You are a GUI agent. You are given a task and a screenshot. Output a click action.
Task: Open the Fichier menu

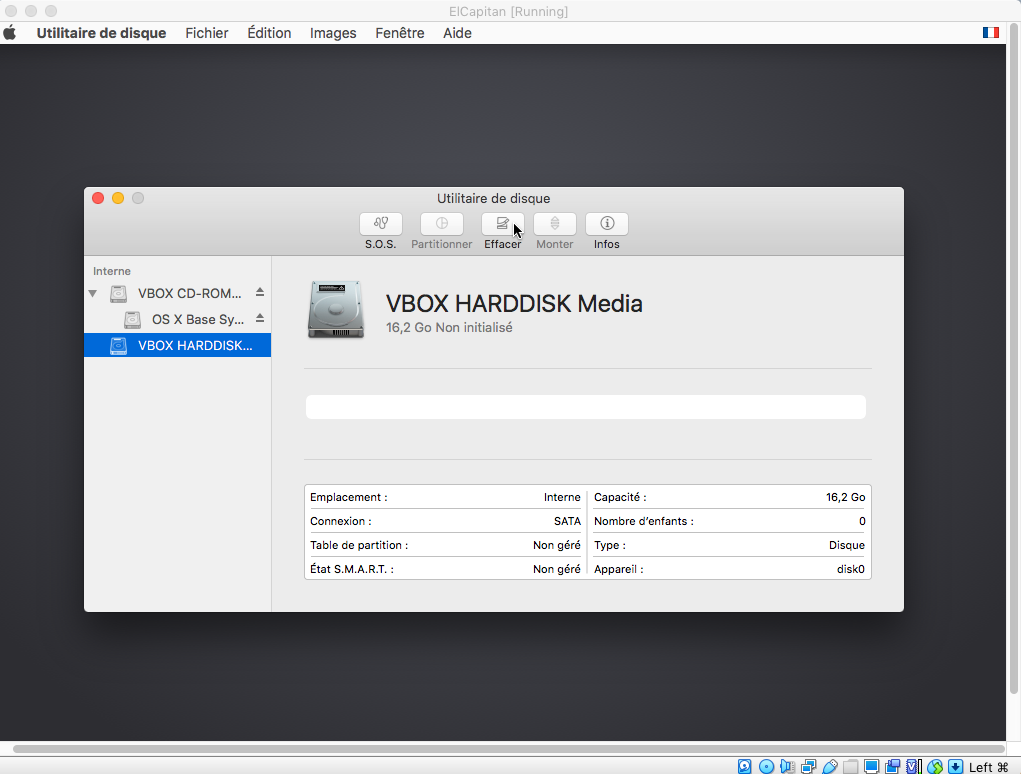(206, 33)
